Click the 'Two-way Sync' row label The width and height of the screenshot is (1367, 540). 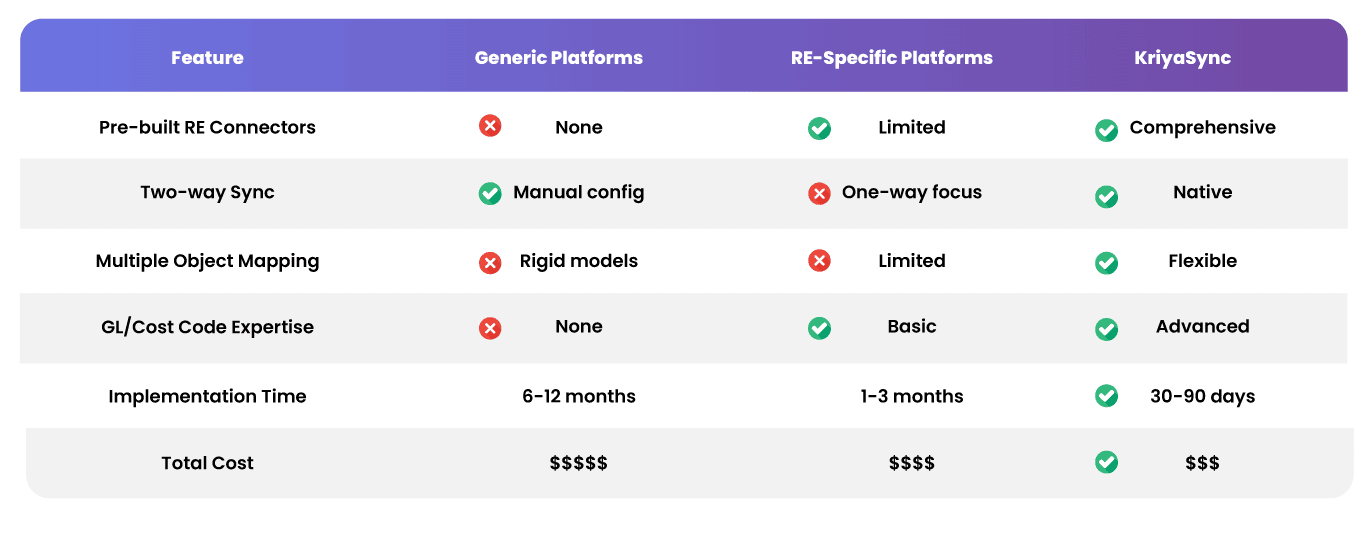tap(207, 193)
